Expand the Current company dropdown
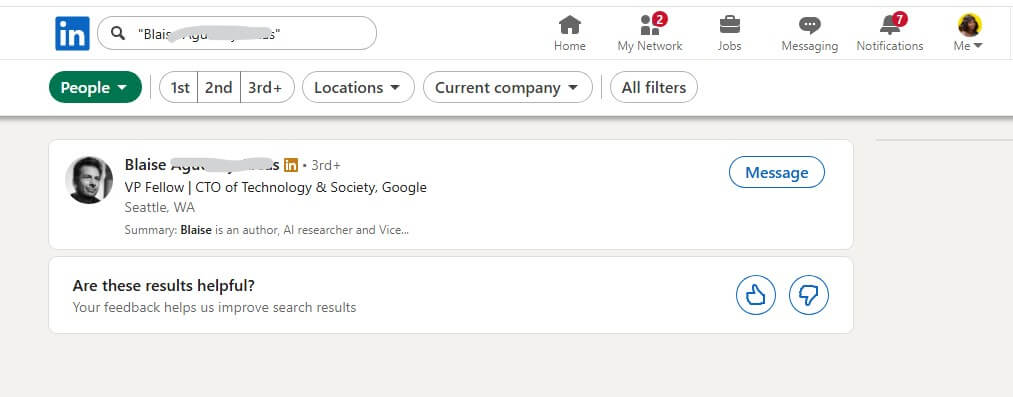 [x=507, y=87]
